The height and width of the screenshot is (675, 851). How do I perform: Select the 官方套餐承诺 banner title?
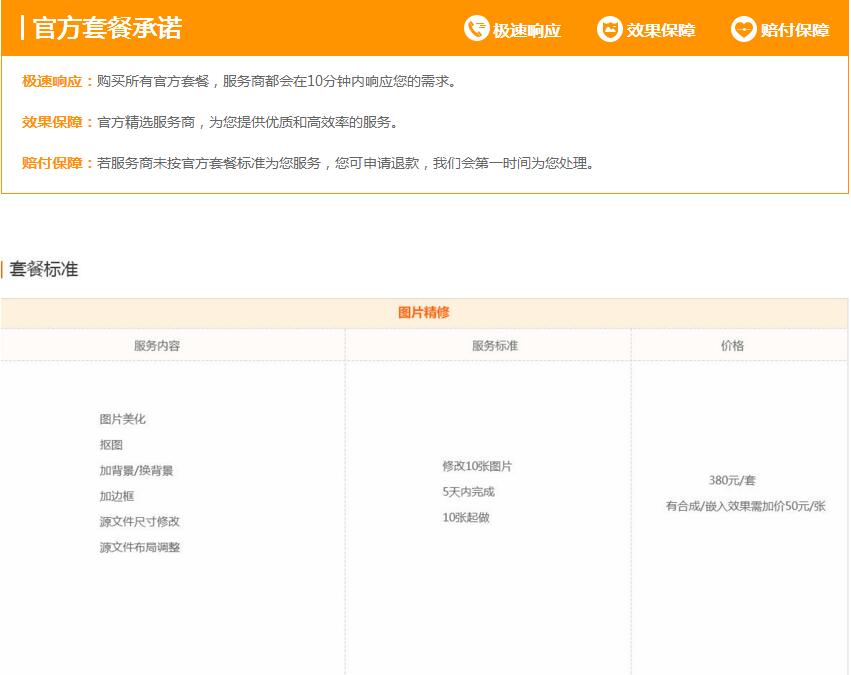(107, 28)
